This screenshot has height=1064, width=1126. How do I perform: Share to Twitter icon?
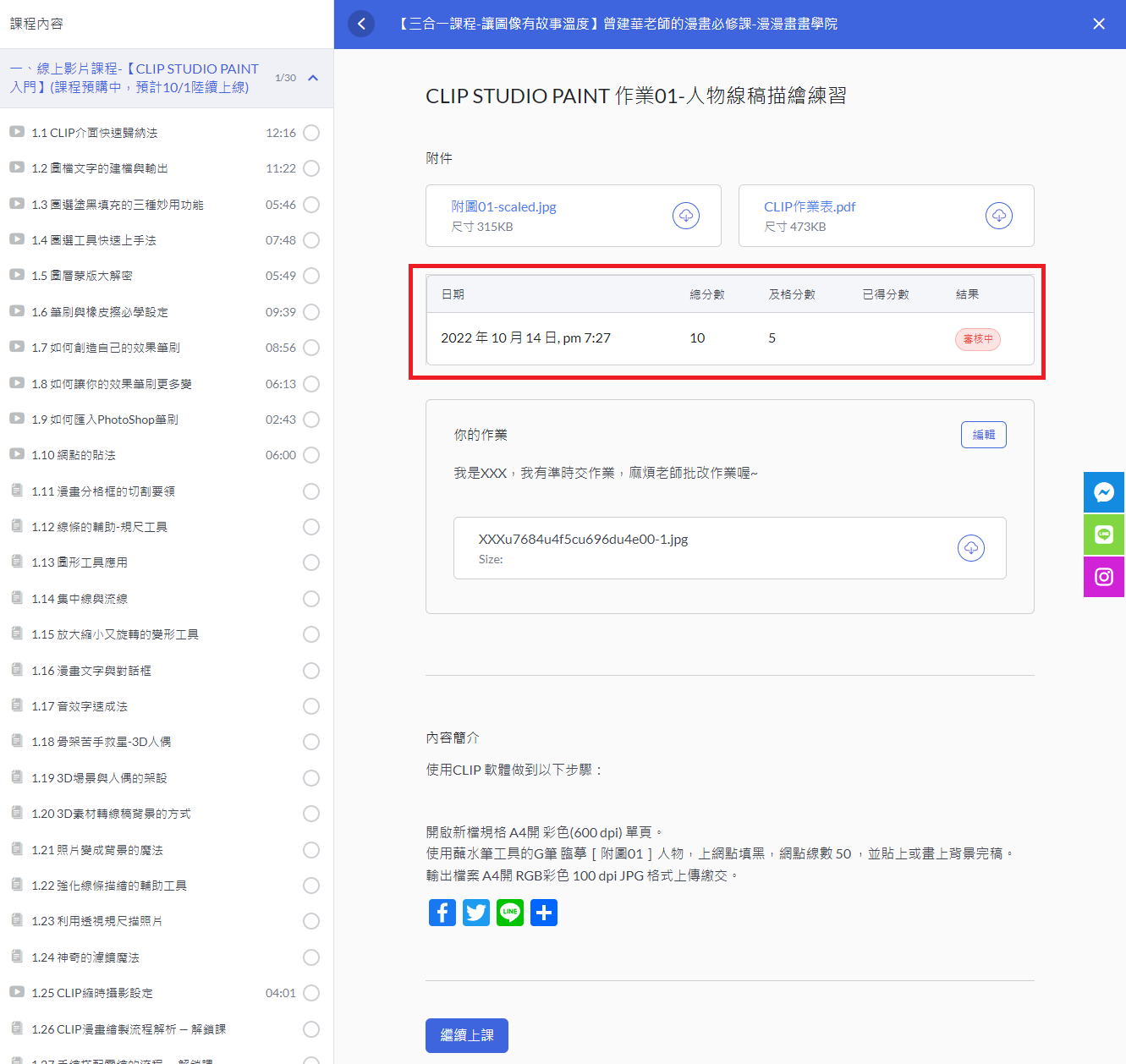point(476,913)
